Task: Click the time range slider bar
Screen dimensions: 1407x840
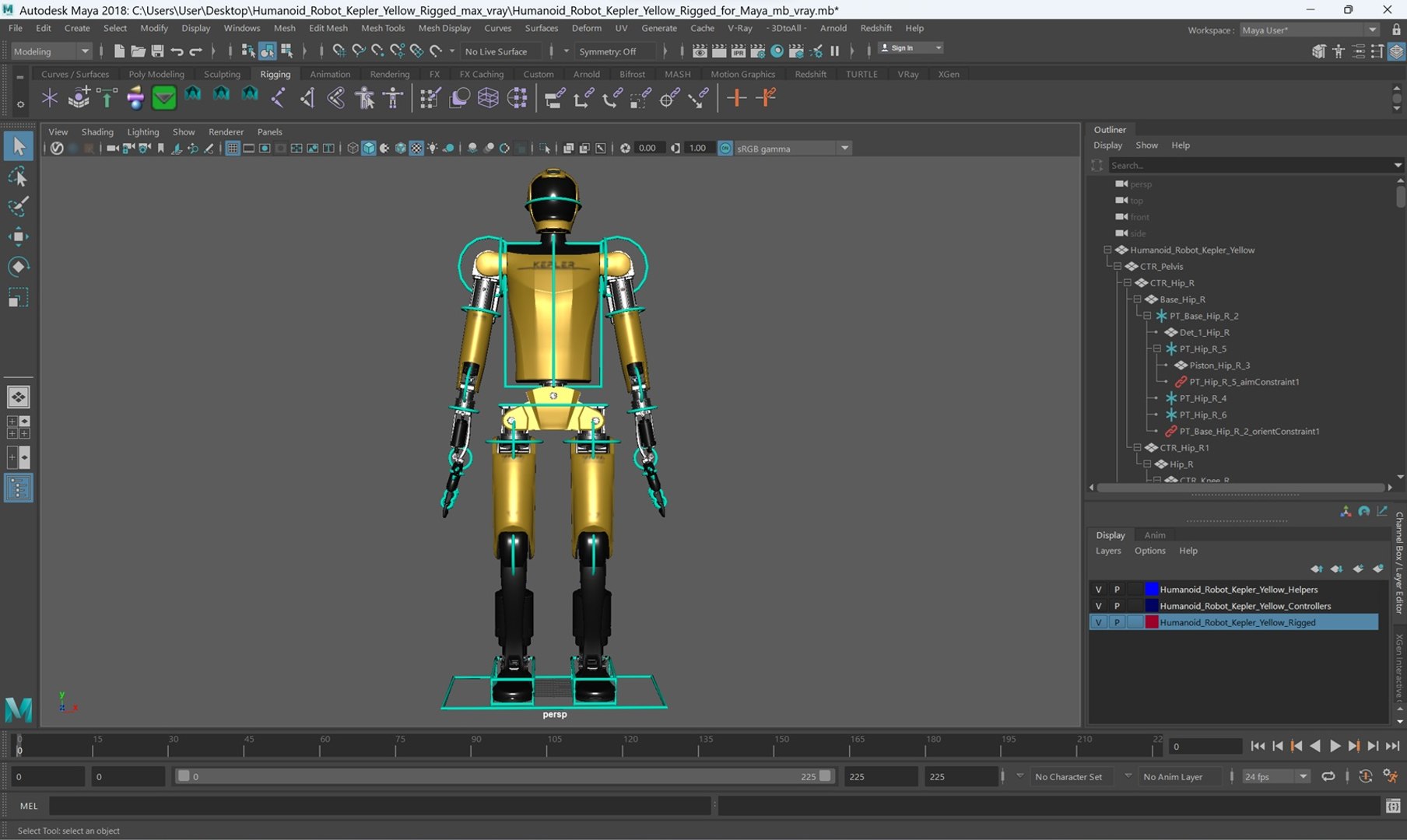Action: coord(504,776)
